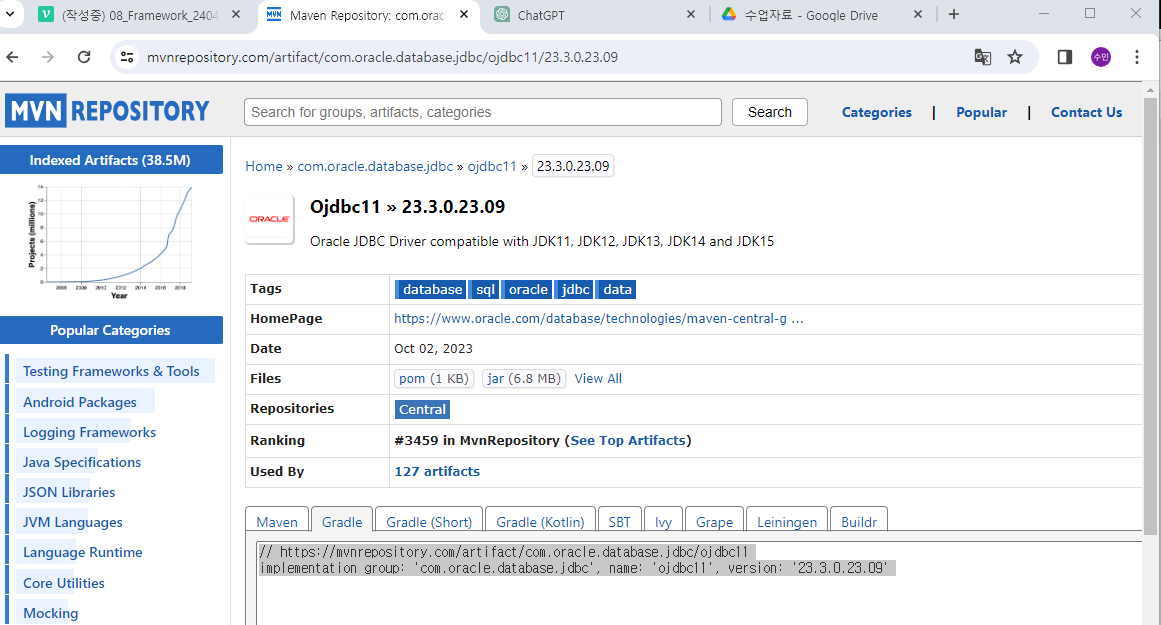Open the Oracle homepage URL link
Screen dimensions: 1161x625
598,318
